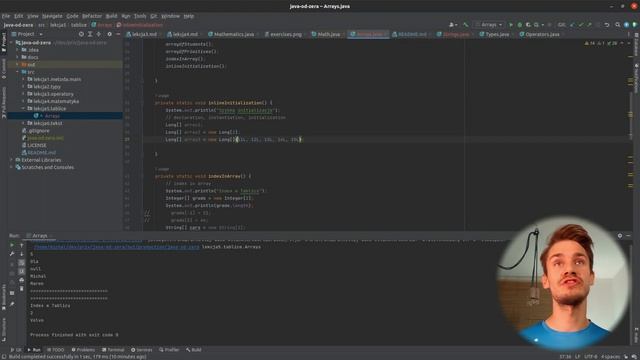Click the Git commit checkmark icon
Screen dimensions: 640x360
[x=580, y=25]
